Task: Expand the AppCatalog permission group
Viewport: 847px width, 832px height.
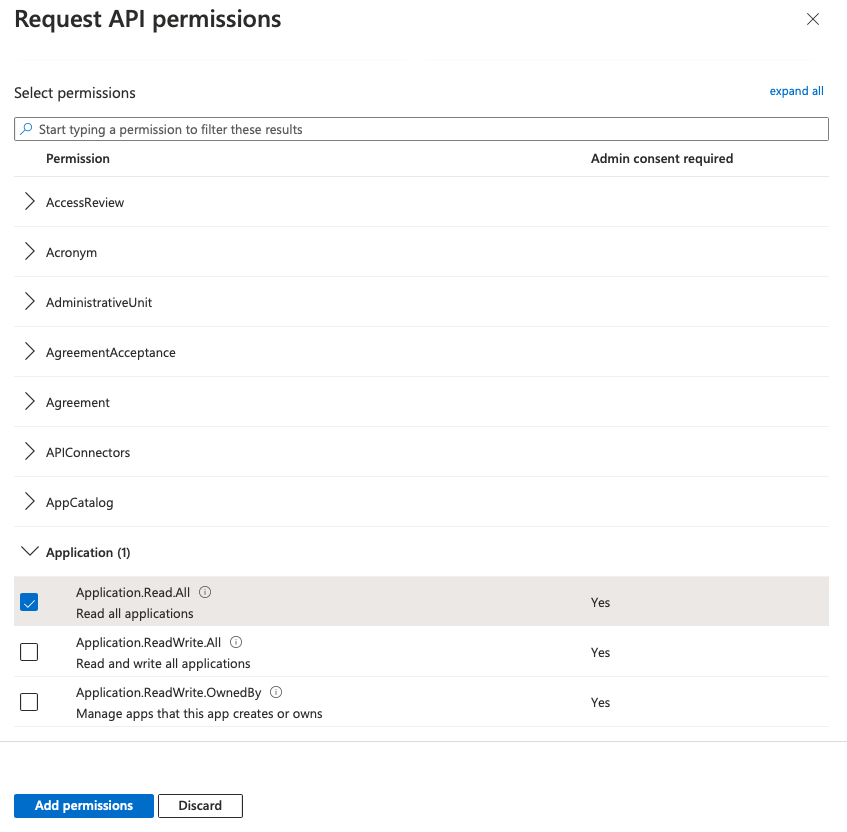Action: point(28,501)
